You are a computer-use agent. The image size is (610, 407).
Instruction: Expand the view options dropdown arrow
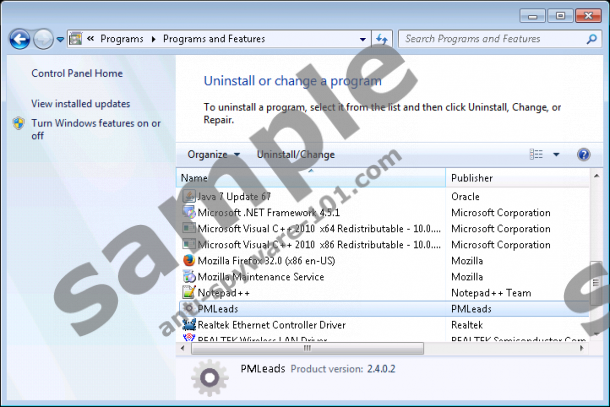(556, 155)
